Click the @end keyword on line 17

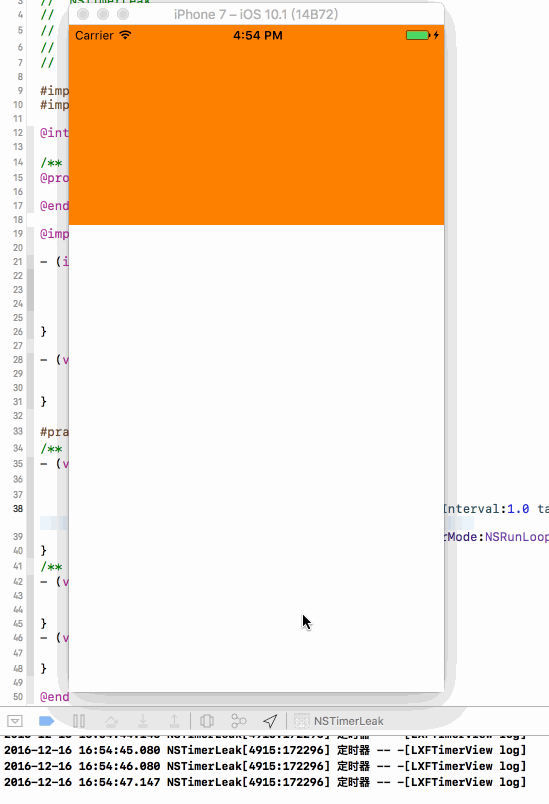click(54, 206)
